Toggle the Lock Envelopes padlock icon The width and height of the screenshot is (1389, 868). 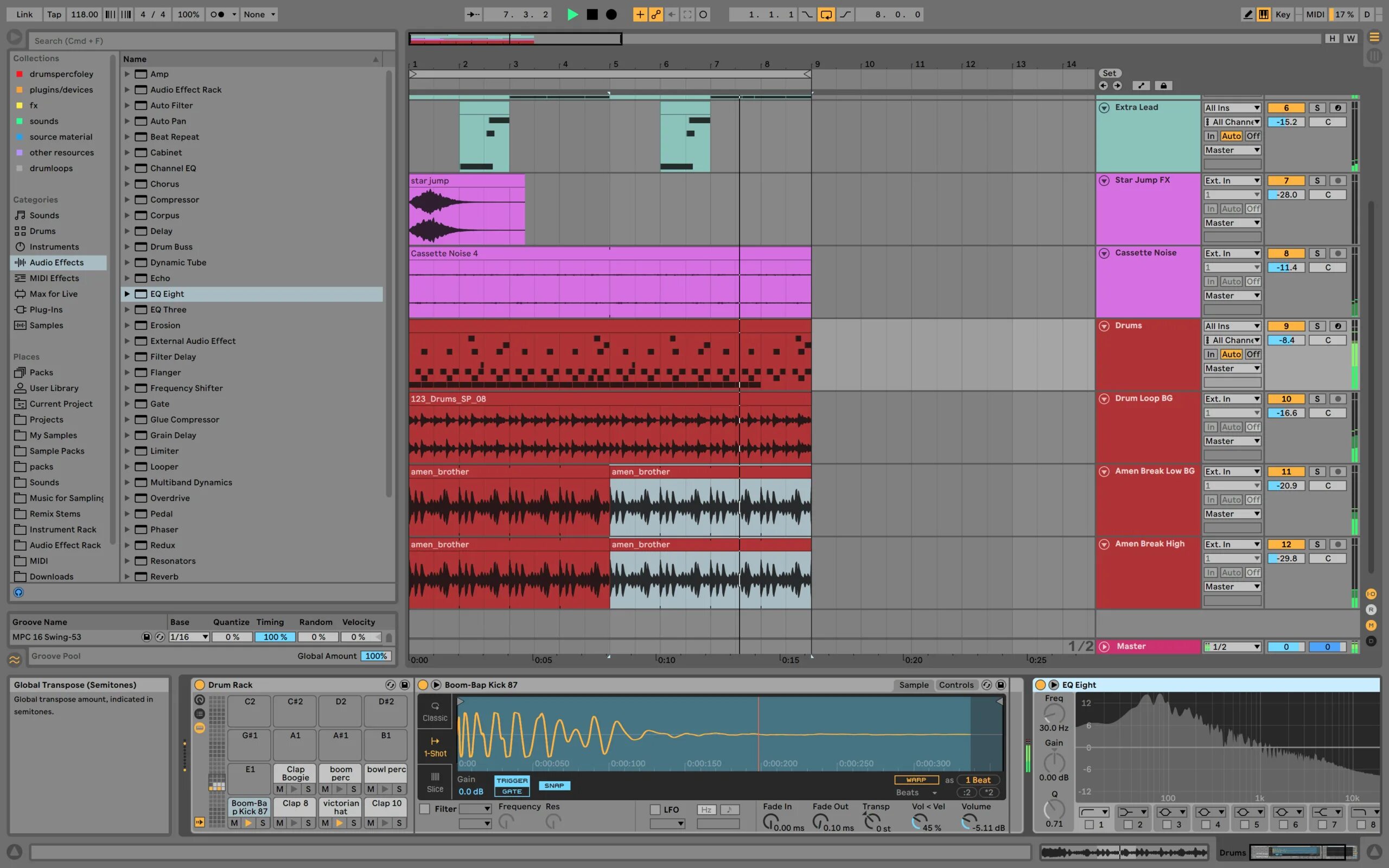[x=1163, y=86]
